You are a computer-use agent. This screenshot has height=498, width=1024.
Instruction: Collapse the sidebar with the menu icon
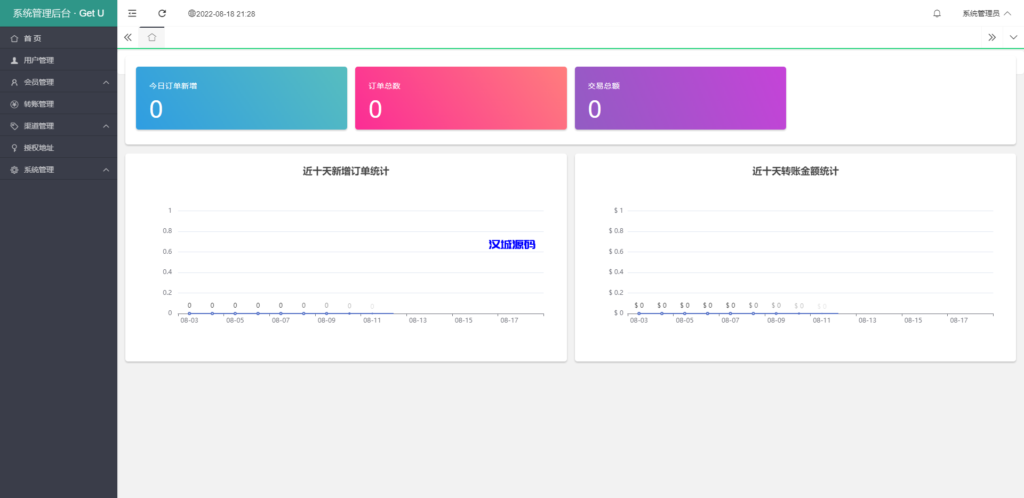tap(132, 13)
